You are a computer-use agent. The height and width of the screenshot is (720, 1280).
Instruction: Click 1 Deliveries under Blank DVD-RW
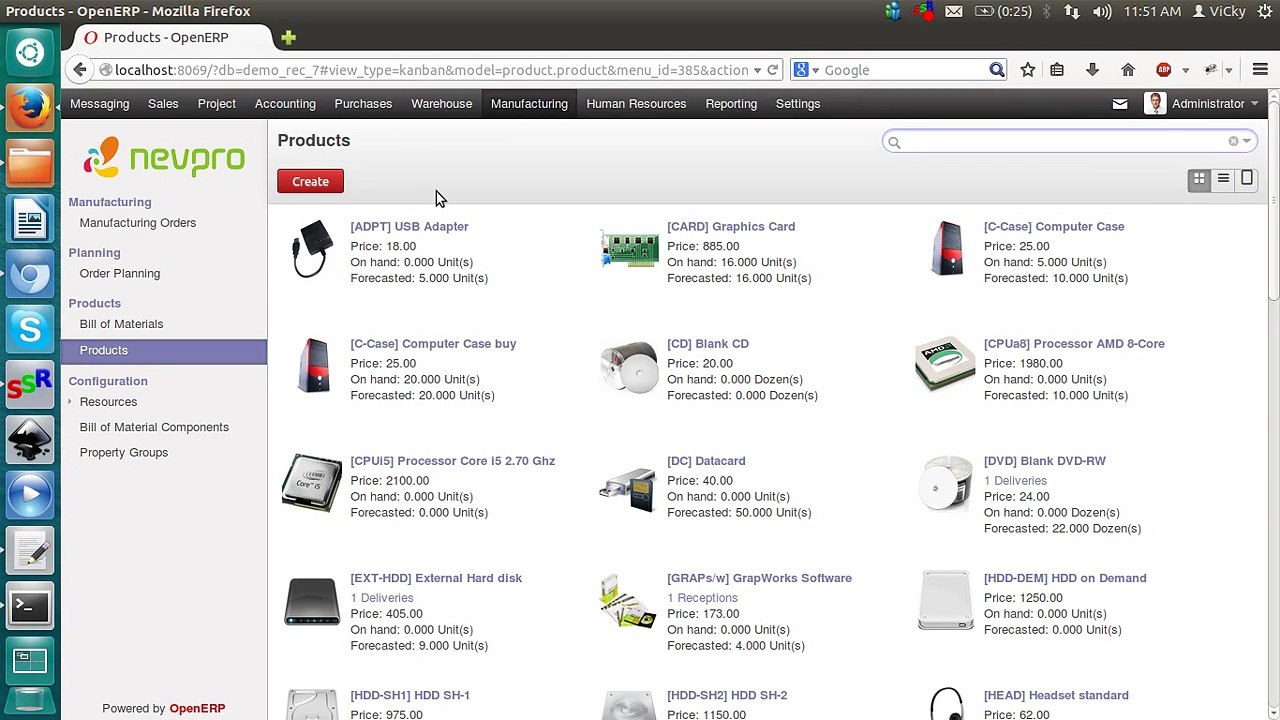point(1015,481)
